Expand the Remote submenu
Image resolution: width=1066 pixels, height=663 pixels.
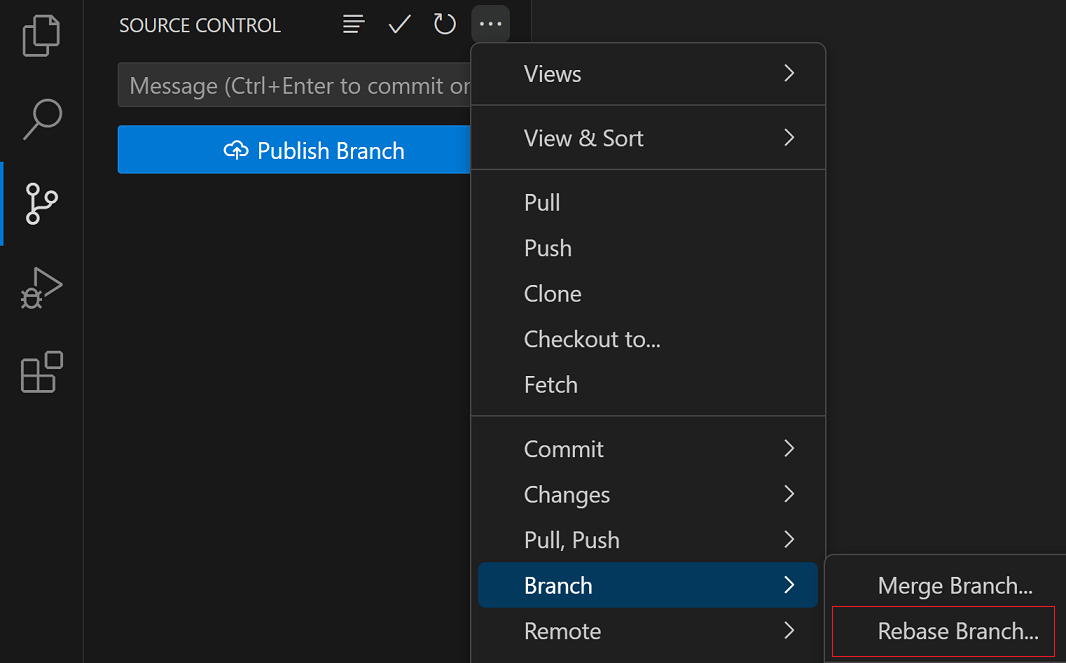[x=648, y=631]
